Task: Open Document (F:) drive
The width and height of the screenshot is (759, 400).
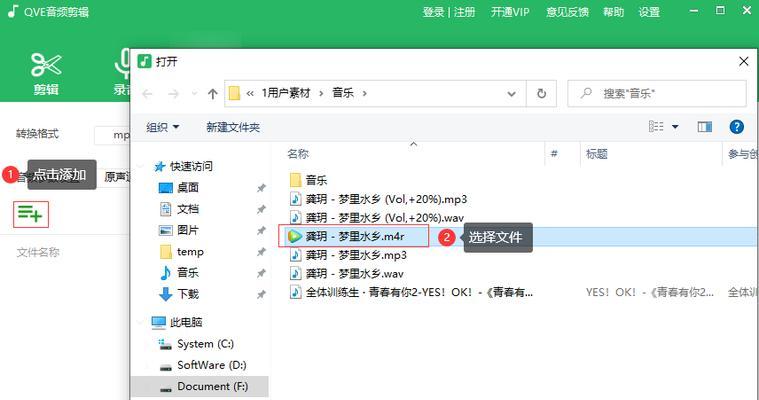Action: coord(199,386)
